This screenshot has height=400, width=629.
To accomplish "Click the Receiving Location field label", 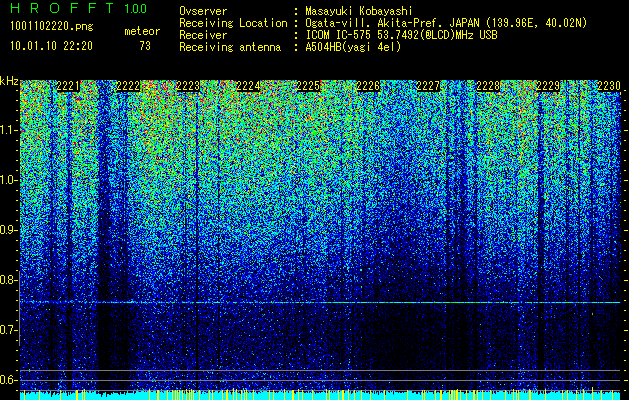I will pyautogui.click(x=233, y=23).
